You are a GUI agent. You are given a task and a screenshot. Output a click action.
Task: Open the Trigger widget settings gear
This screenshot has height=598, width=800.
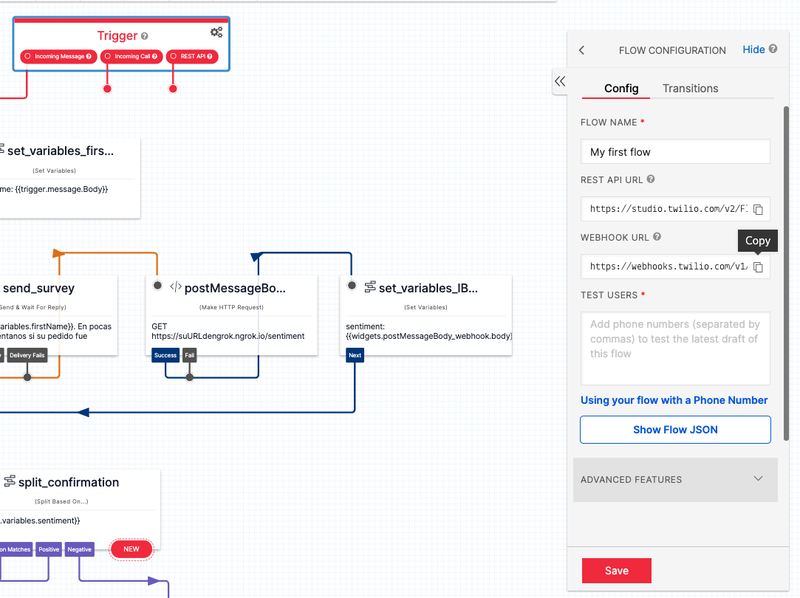pyautogui.click(x=216, y=33)
